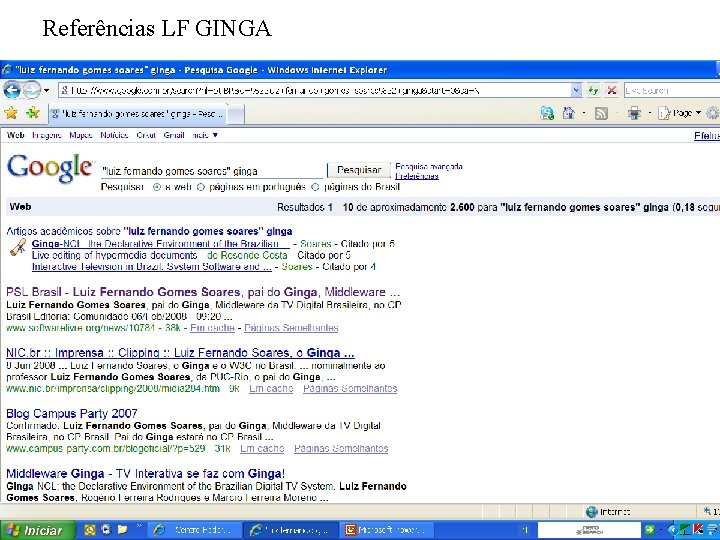
Task: Refresh the page with green arrows icon
Action: pyautogui.click(x=593, y=90)
